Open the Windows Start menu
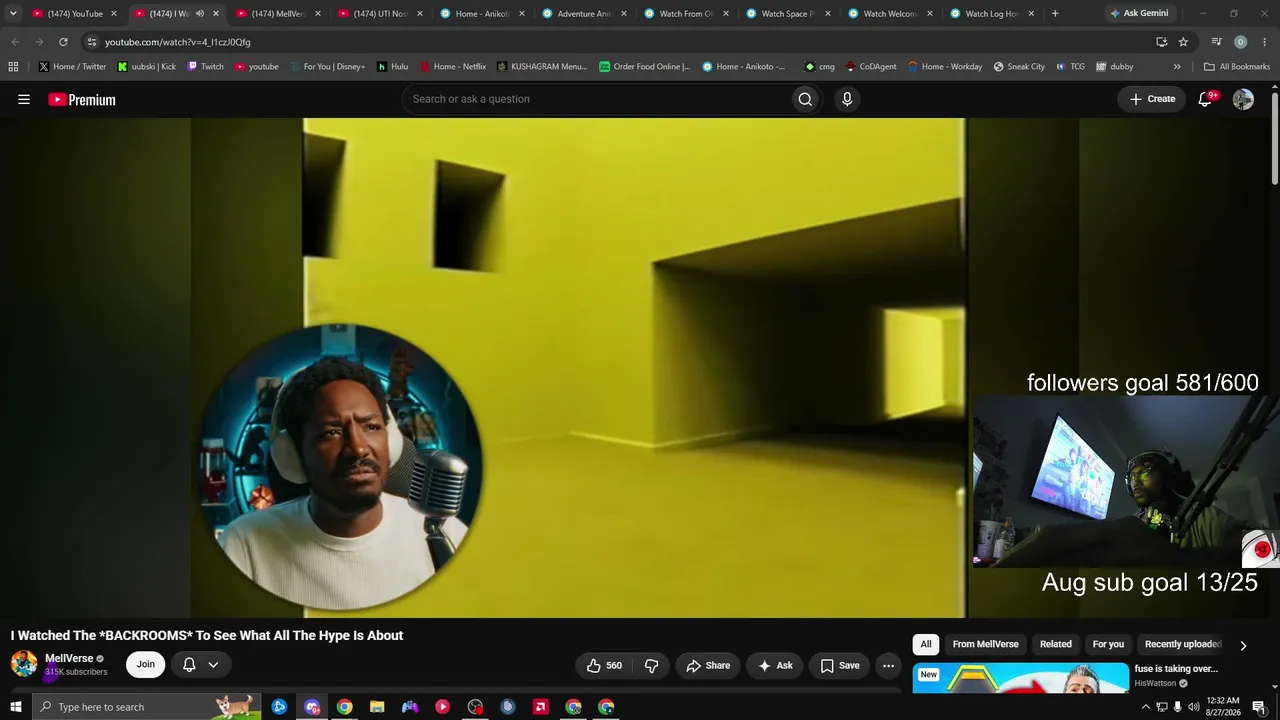 pyautogui.click(x=15, y=707)
